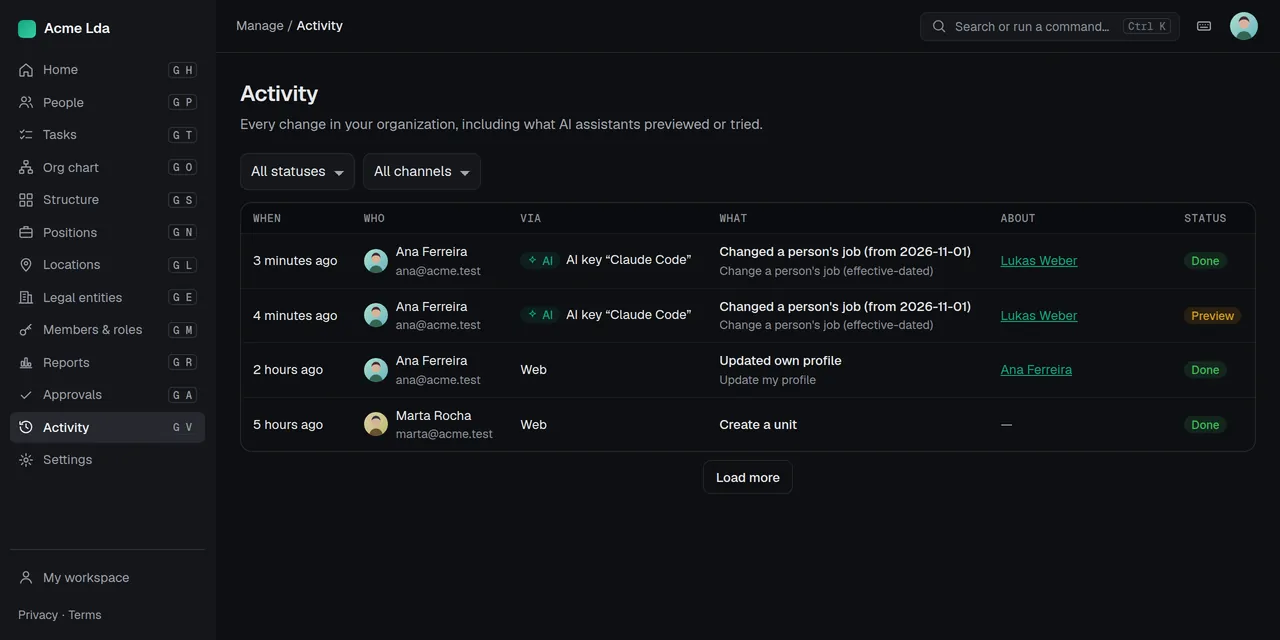Open Legal entities in sidebar

[107, 297]
